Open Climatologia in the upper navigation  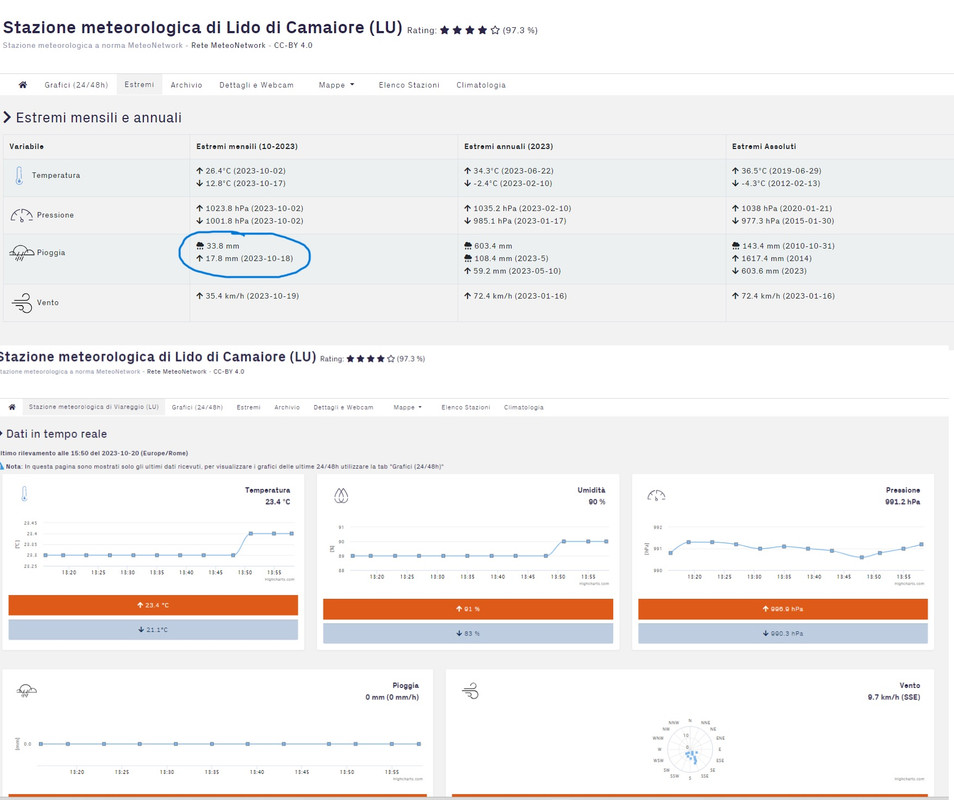coord(481,85)
